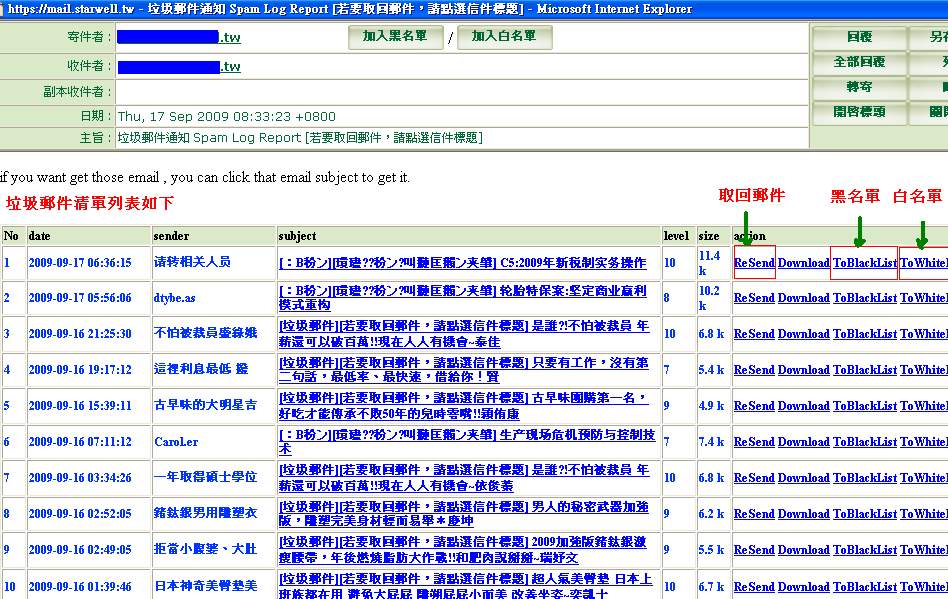The image size is (948, 599).
Task: Click Download in row 10
Action: [804, 586]
